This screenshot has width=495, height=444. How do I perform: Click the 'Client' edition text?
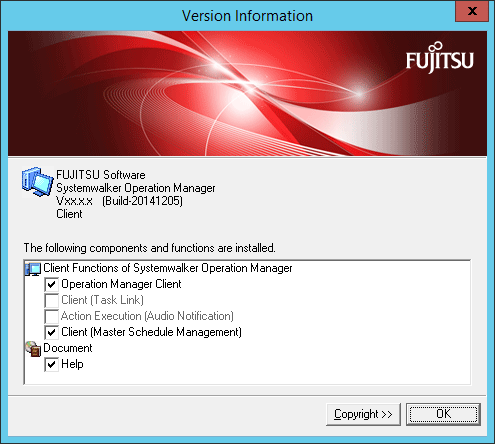[69, 214]
